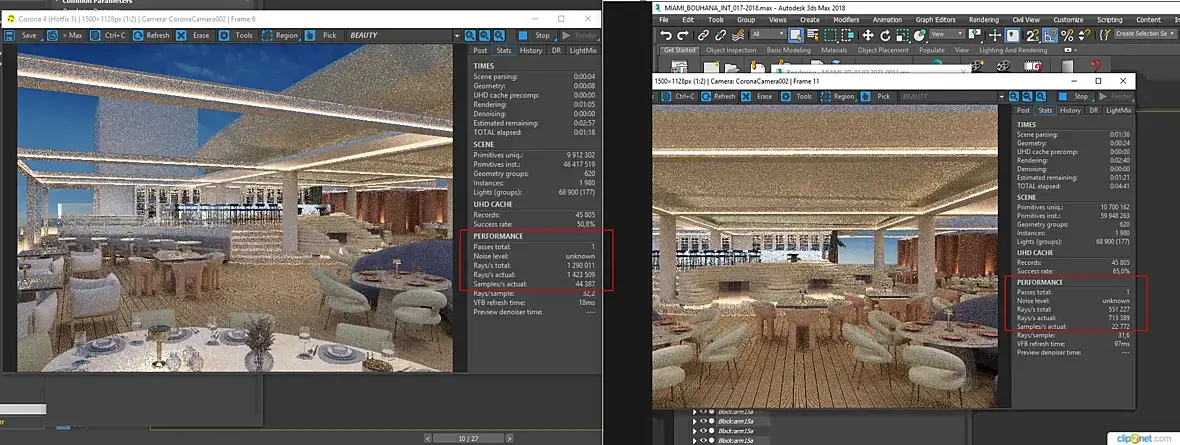Toggle Window/Crossing selection mode
This screenshot has height=445, width=1180.
(847, 35)
